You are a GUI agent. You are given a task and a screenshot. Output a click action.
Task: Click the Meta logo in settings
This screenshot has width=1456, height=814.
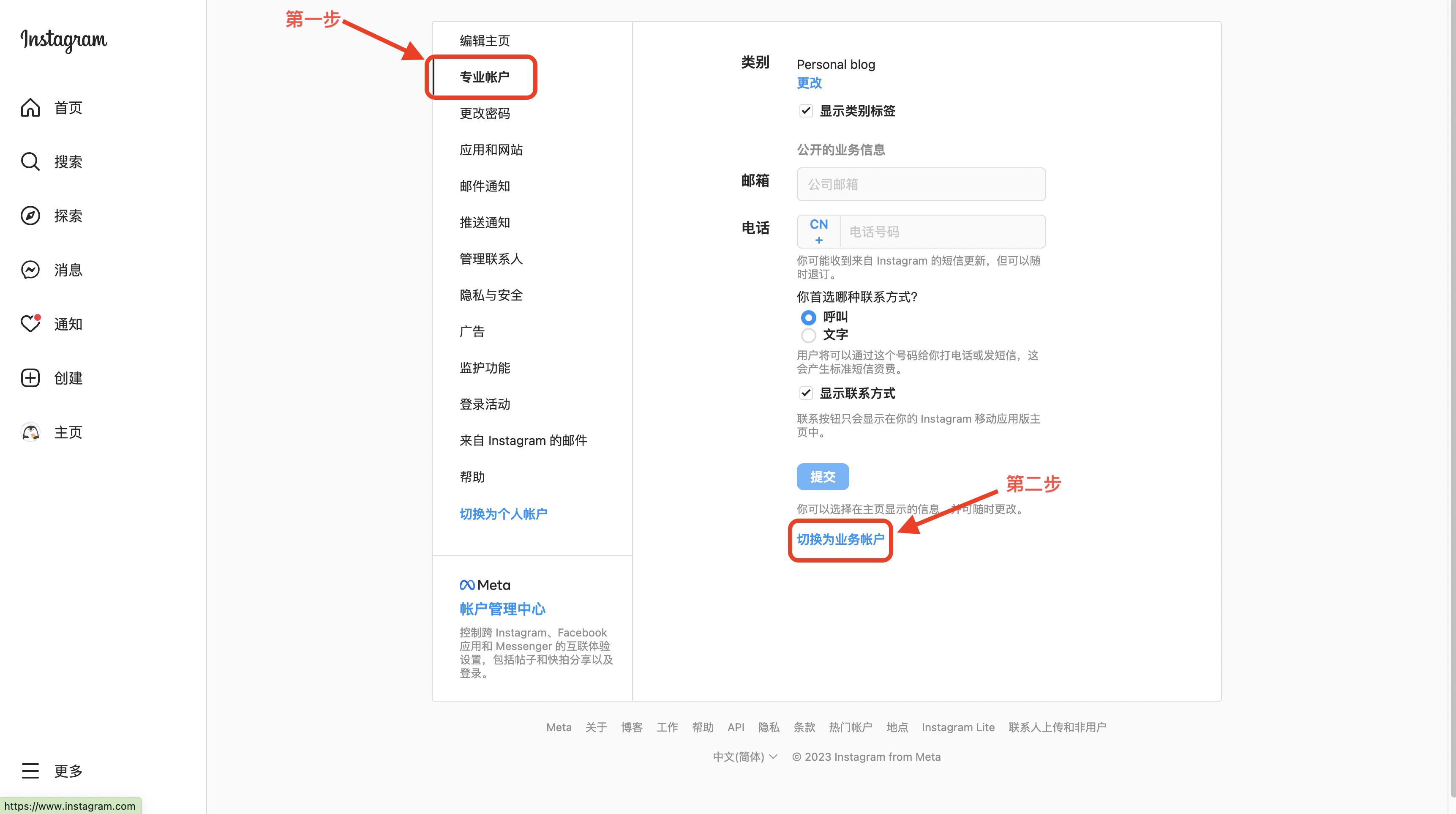484,585
